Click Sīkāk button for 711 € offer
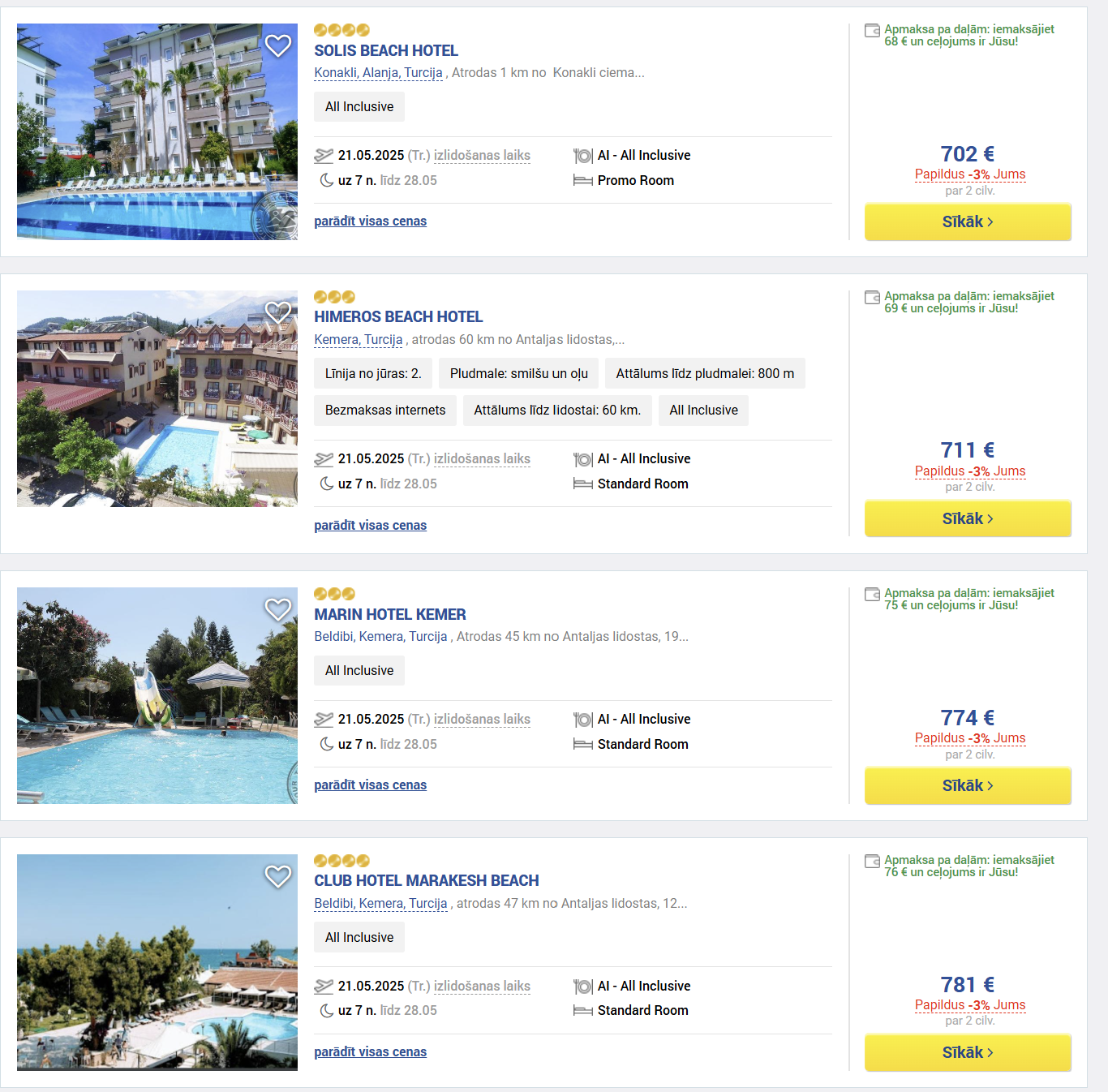The width and height of the screenshot is (1108, 1092). (x=968, y=518)
